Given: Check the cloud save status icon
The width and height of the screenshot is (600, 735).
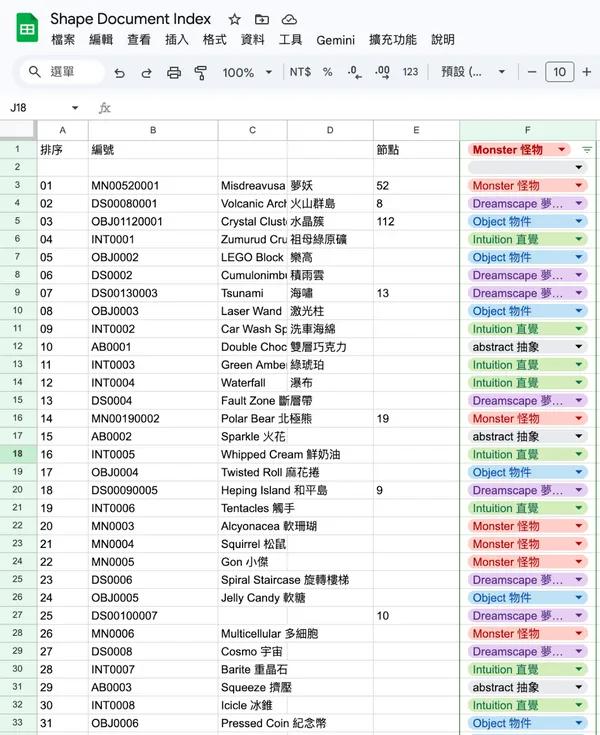Looking at the screenshot, I should tap(289, 19).
